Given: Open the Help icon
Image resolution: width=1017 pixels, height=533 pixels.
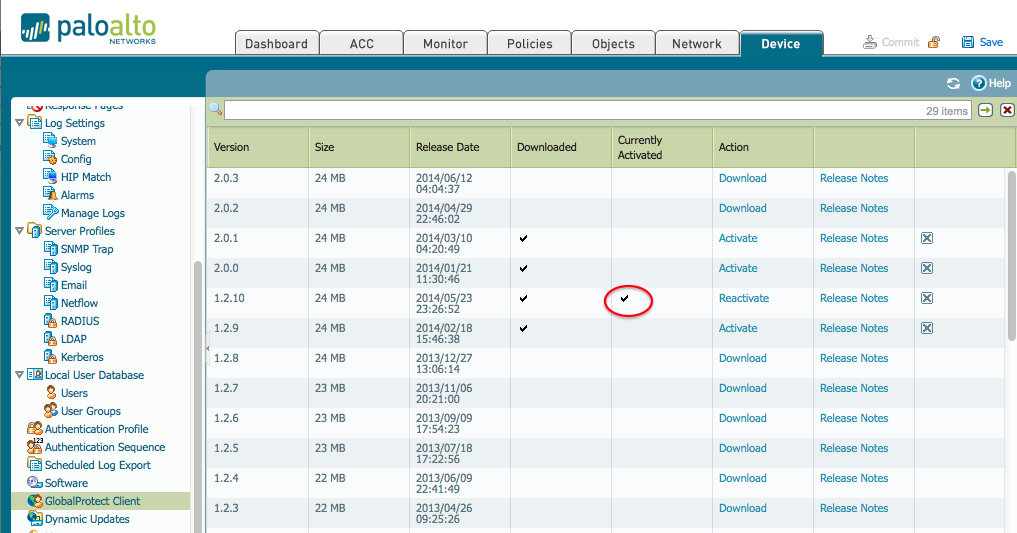Looking at the screenshot, I should [x=978, y=83].
